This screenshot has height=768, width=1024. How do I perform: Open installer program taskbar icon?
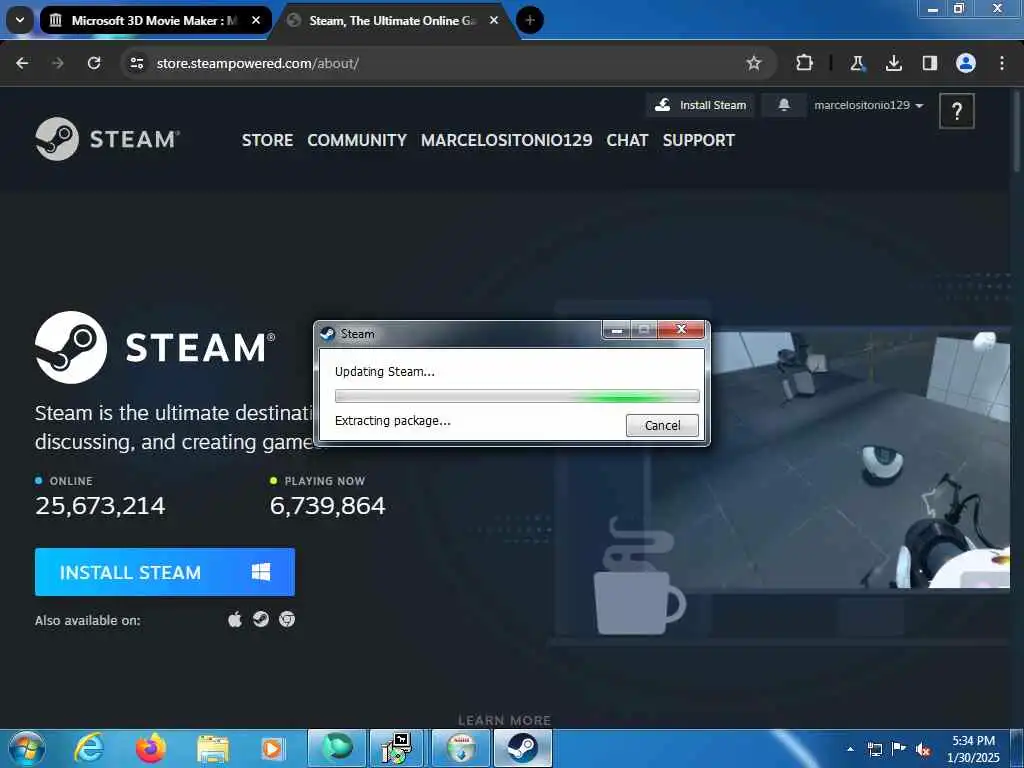tap(398, 748)
